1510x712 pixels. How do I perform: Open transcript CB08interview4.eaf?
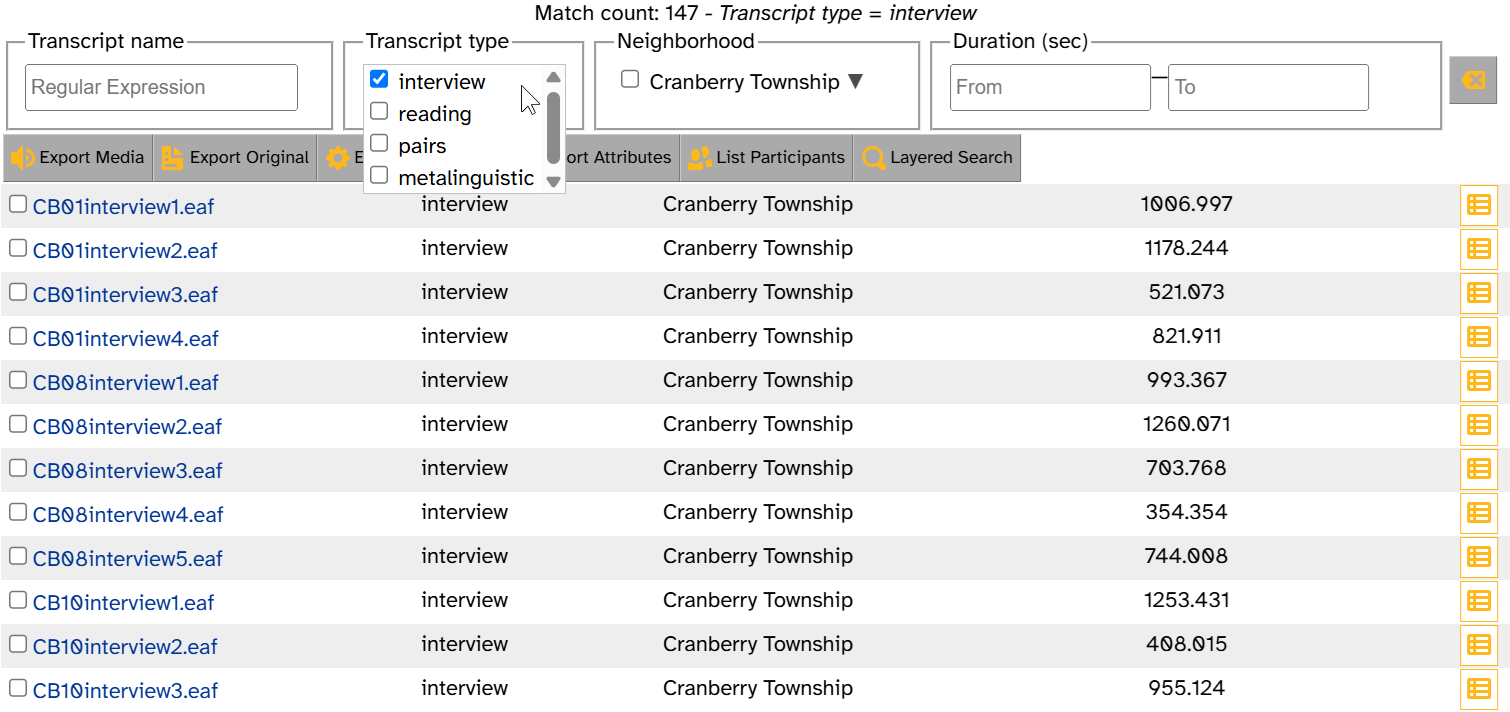click(x=128, y=515)
